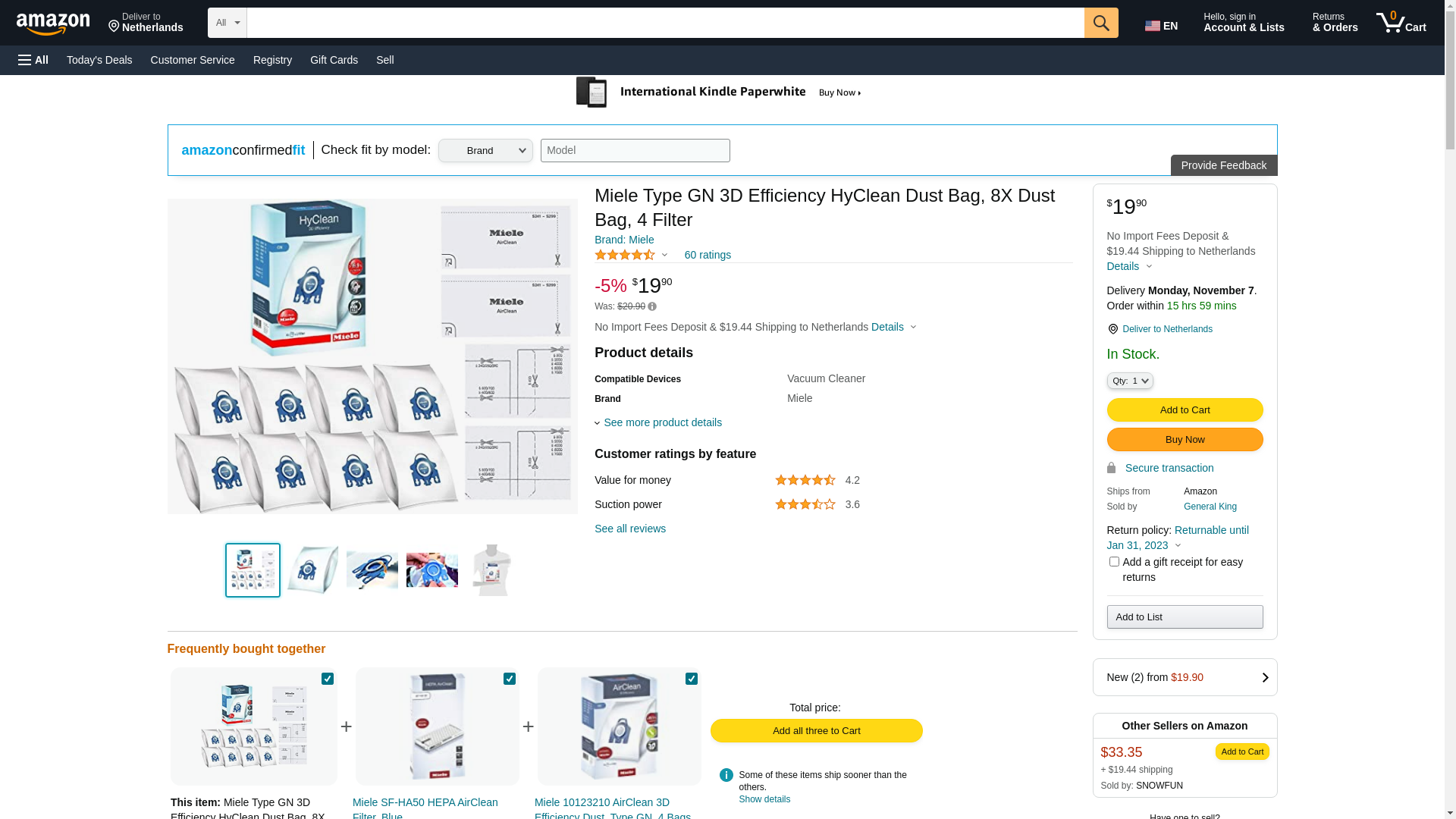
Task: Select the second product thumbnail image
Action: [x=312, y=570]
